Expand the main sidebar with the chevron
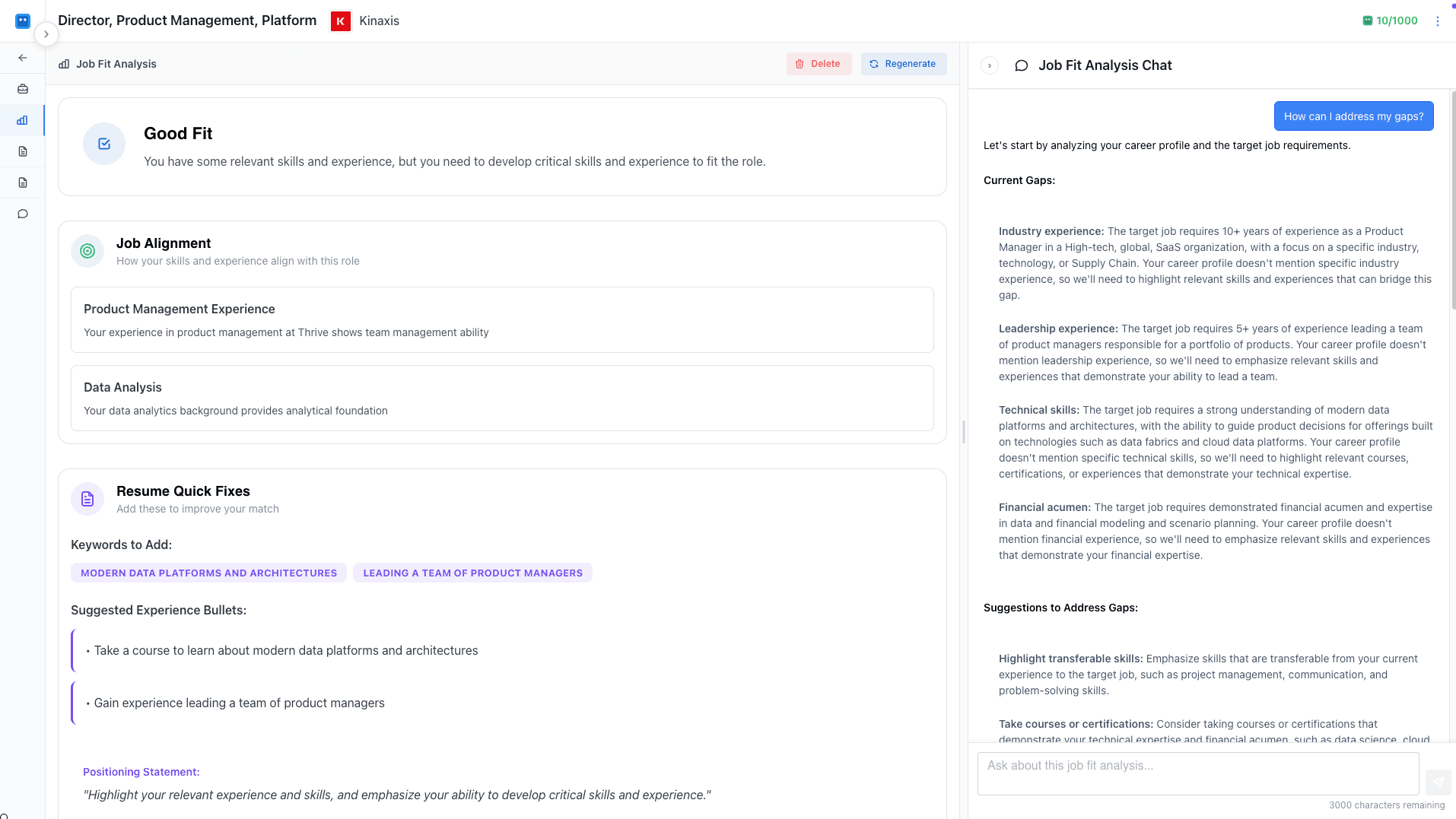This screenshot has height=819, width=1456. point(46,34)
